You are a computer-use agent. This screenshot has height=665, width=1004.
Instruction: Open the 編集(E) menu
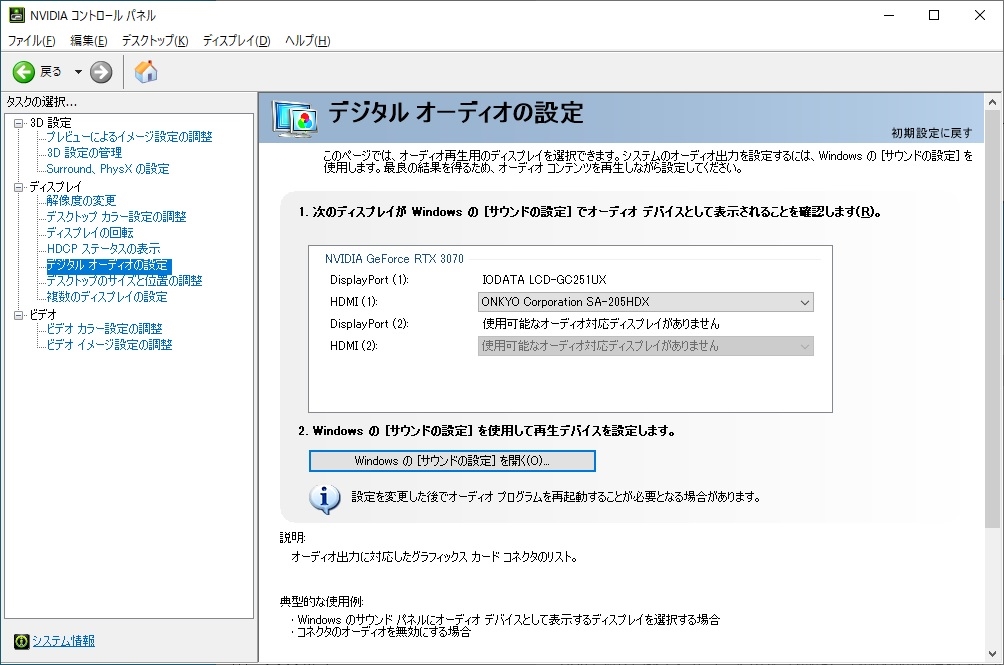click(88, 41)
